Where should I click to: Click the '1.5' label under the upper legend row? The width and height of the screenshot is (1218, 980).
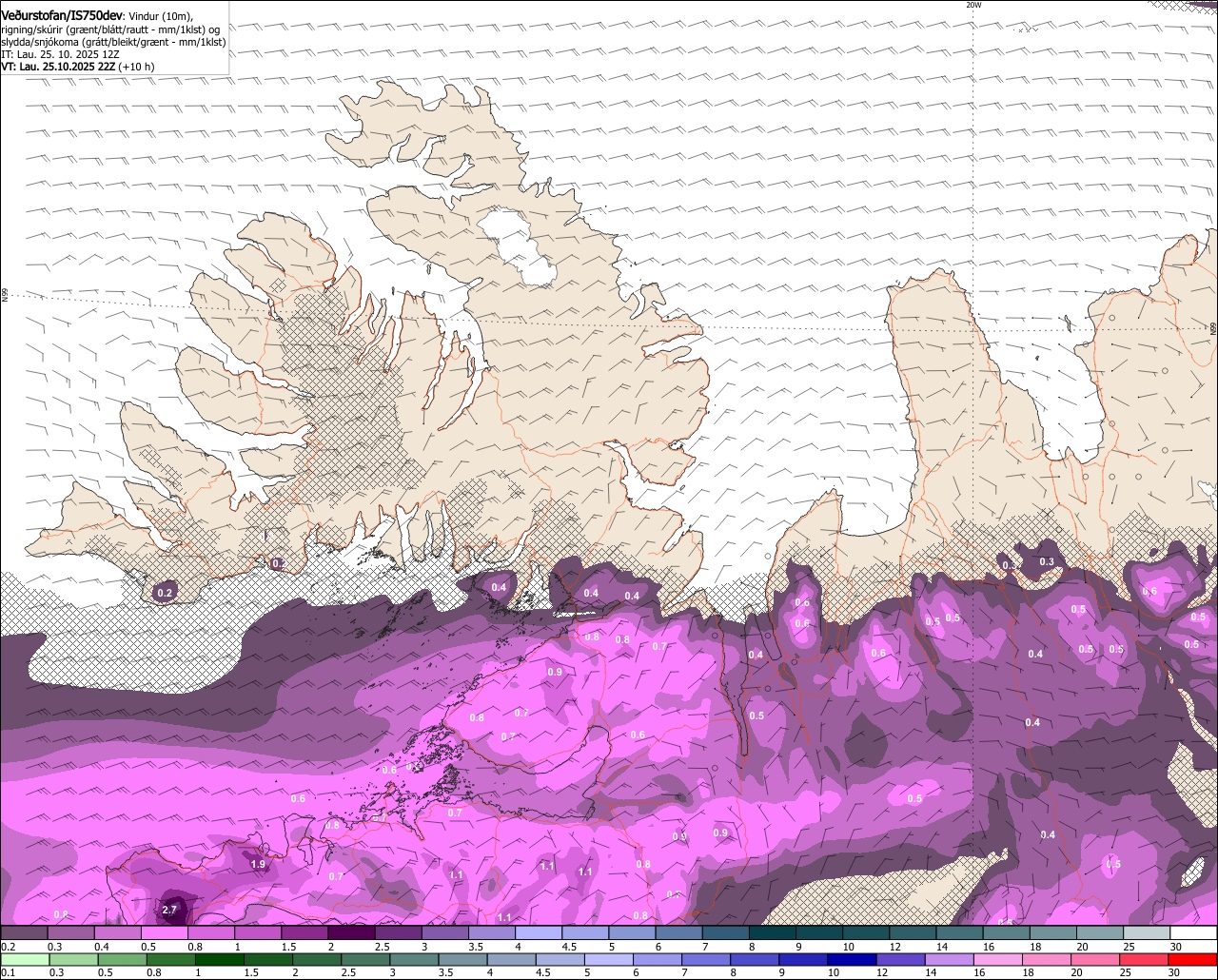tap(288, 947)
